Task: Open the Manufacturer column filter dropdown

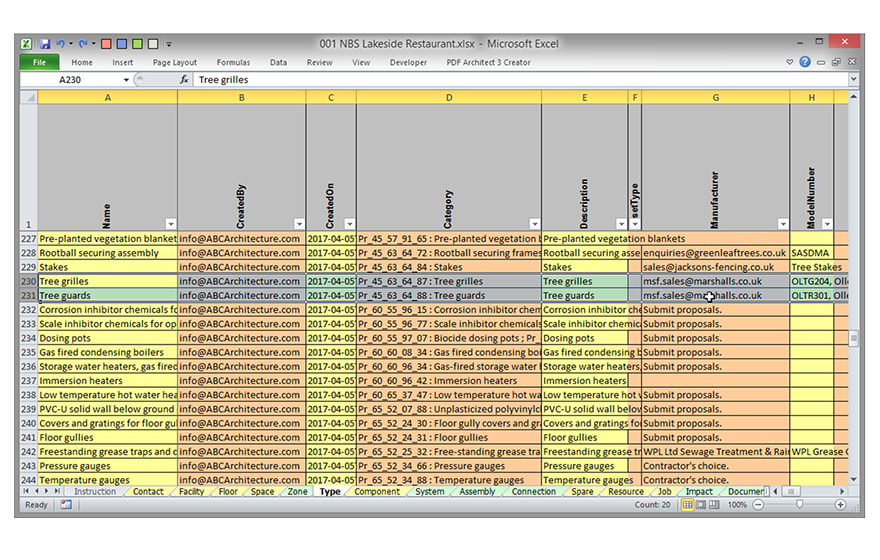Action: tap(783, 224)
